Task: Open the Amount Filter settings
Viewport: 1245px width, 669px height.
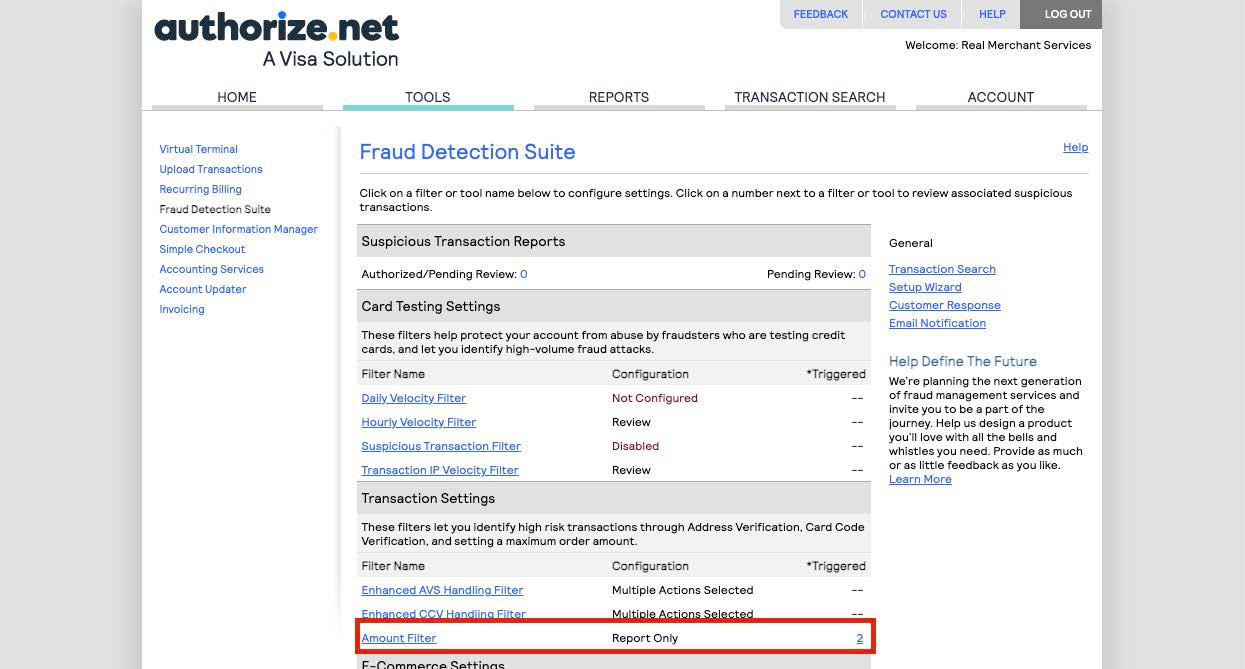Action: pyautogui.click(x=399, y=638)
